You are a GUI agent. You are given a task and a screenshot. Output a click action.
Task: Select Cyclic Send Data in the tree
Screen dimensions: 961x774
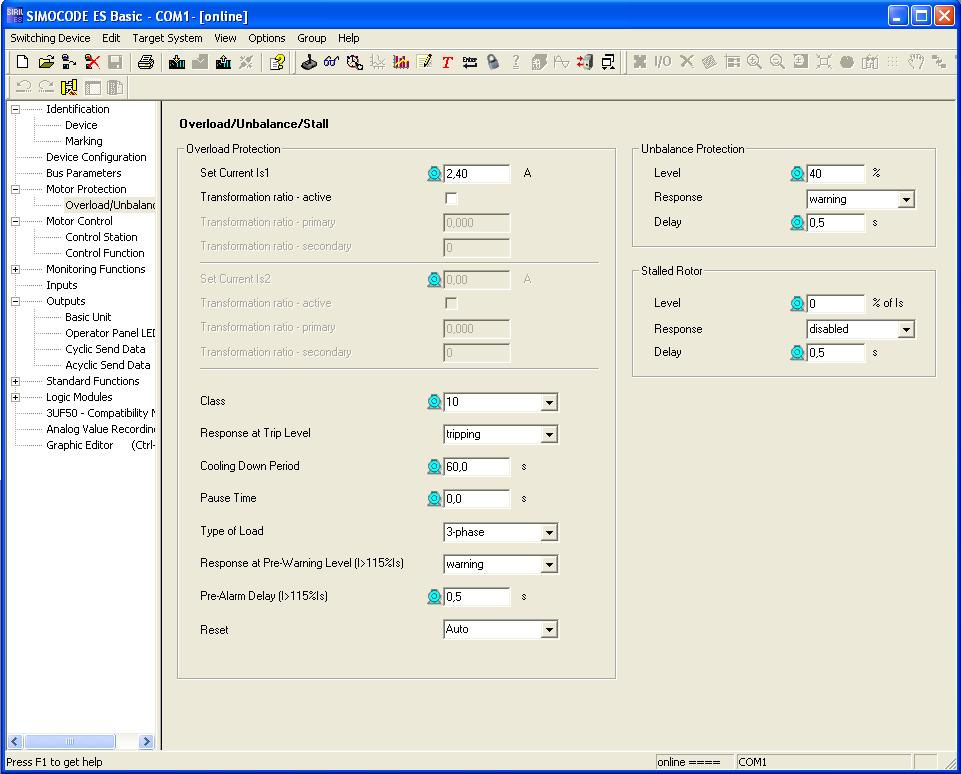[105, 349]
